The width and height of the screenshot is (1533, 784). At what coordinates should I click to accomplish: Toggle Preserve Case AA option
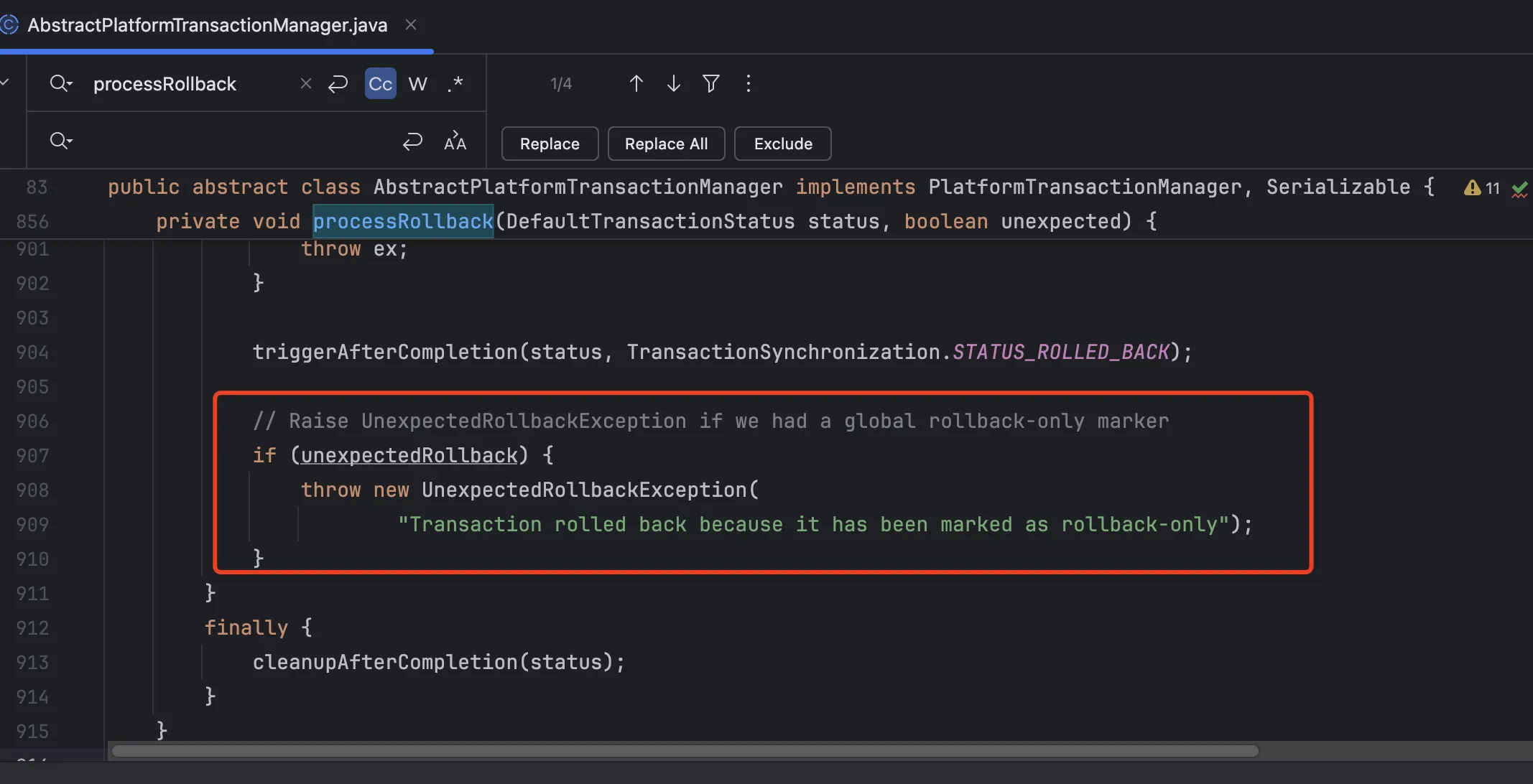[455, 141]
